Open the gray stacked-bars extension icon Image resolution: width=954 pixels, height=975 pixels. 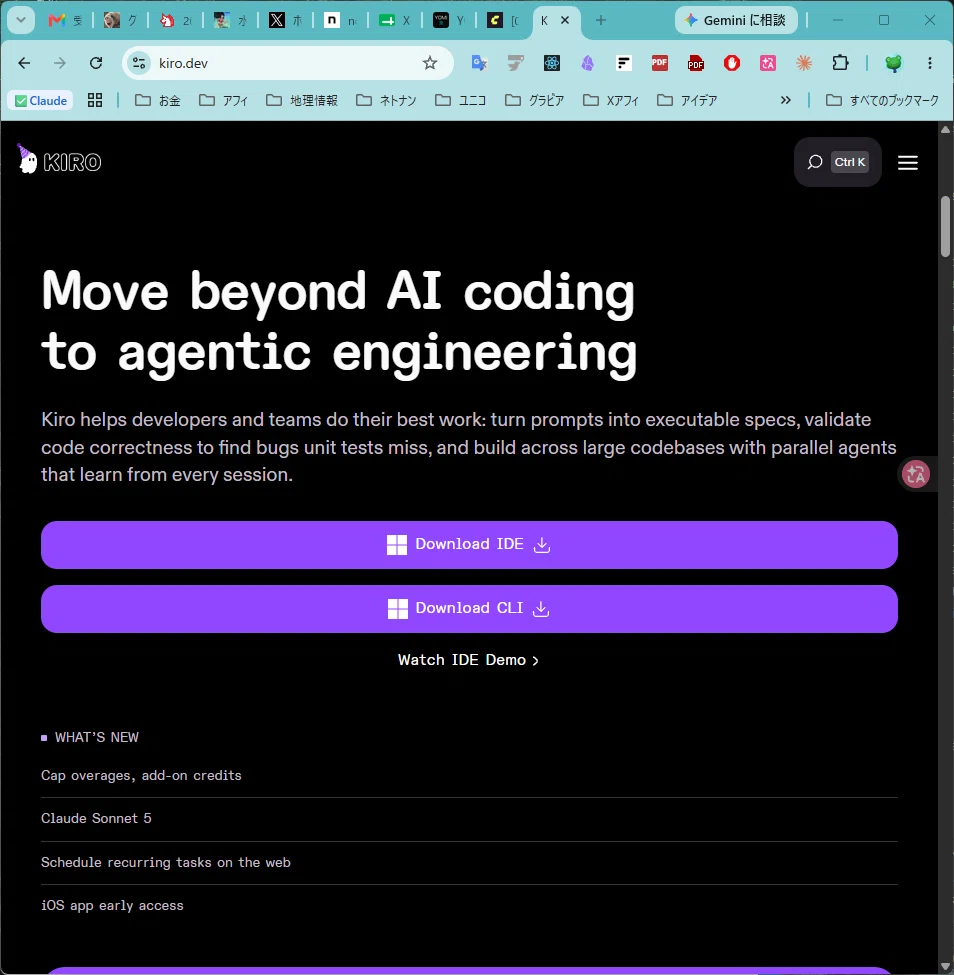(515, 63)
